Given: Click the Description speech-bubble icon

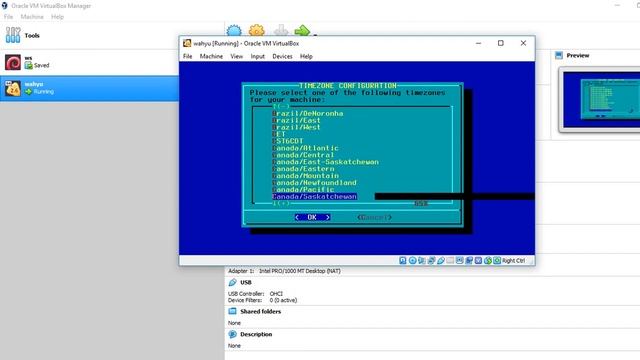Looking at the screenshot, I should coord(232,334).
